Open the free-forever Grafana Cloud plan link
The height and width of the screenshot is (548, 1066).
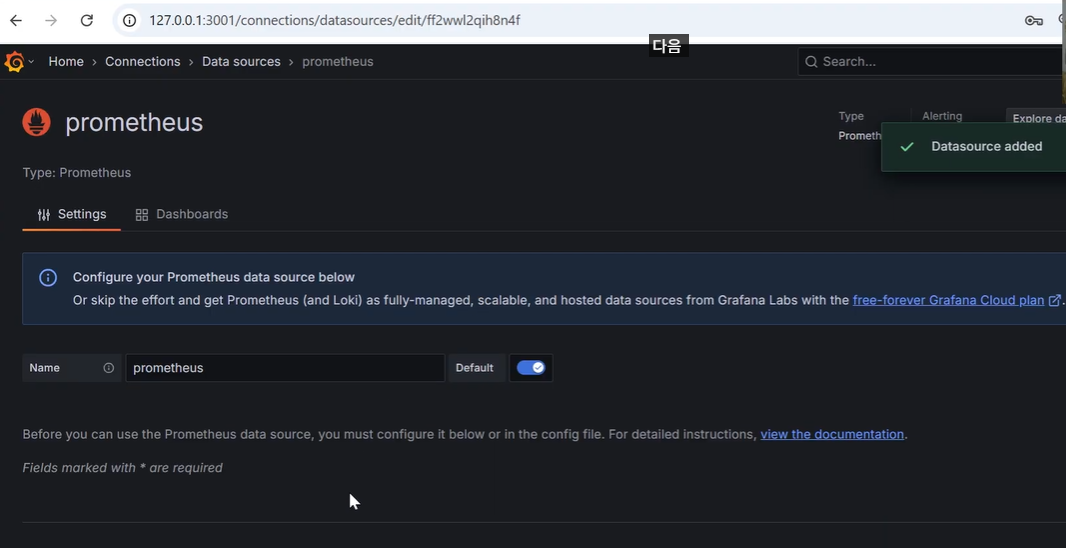coord(948,300)
